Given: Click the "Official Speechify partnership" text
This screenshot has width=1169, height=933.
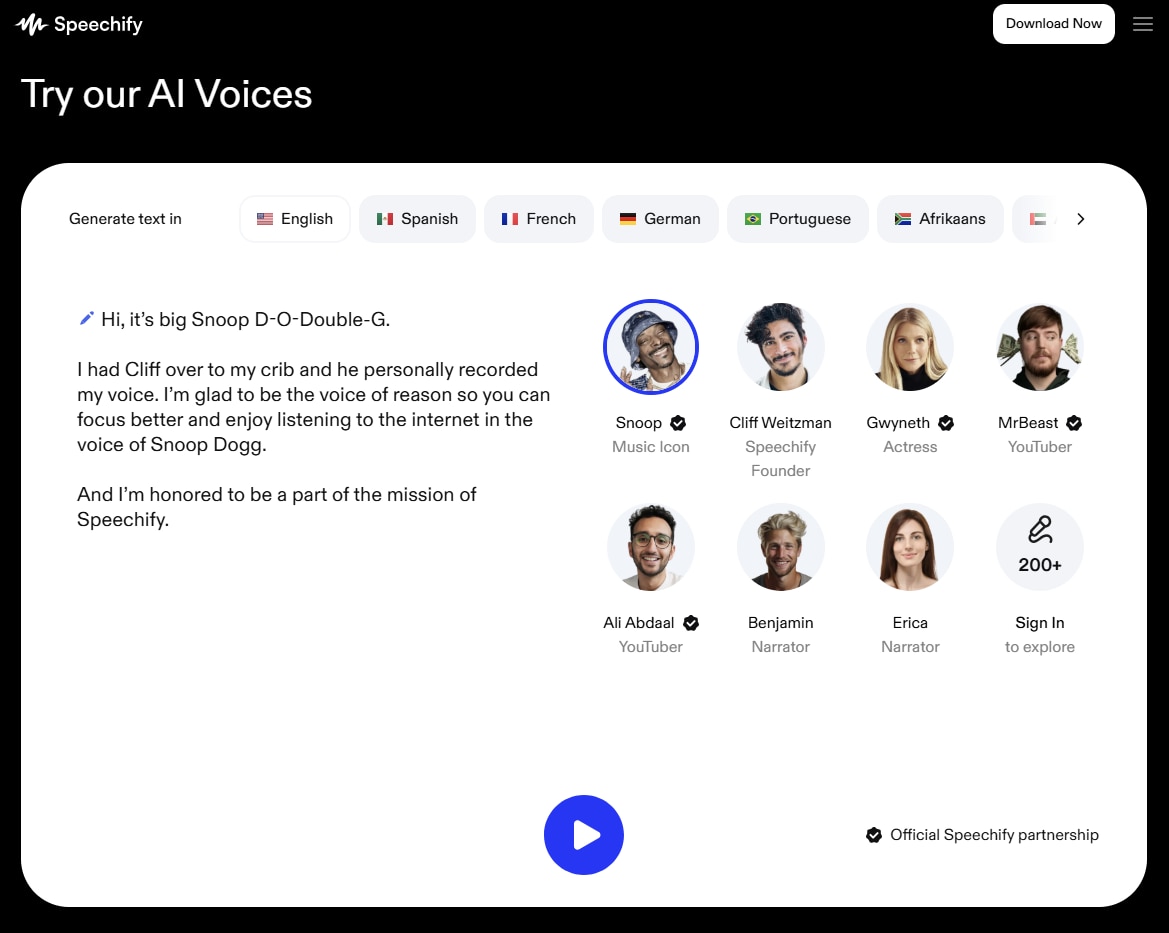Looking at the screenshot, I should coord(995,835).
